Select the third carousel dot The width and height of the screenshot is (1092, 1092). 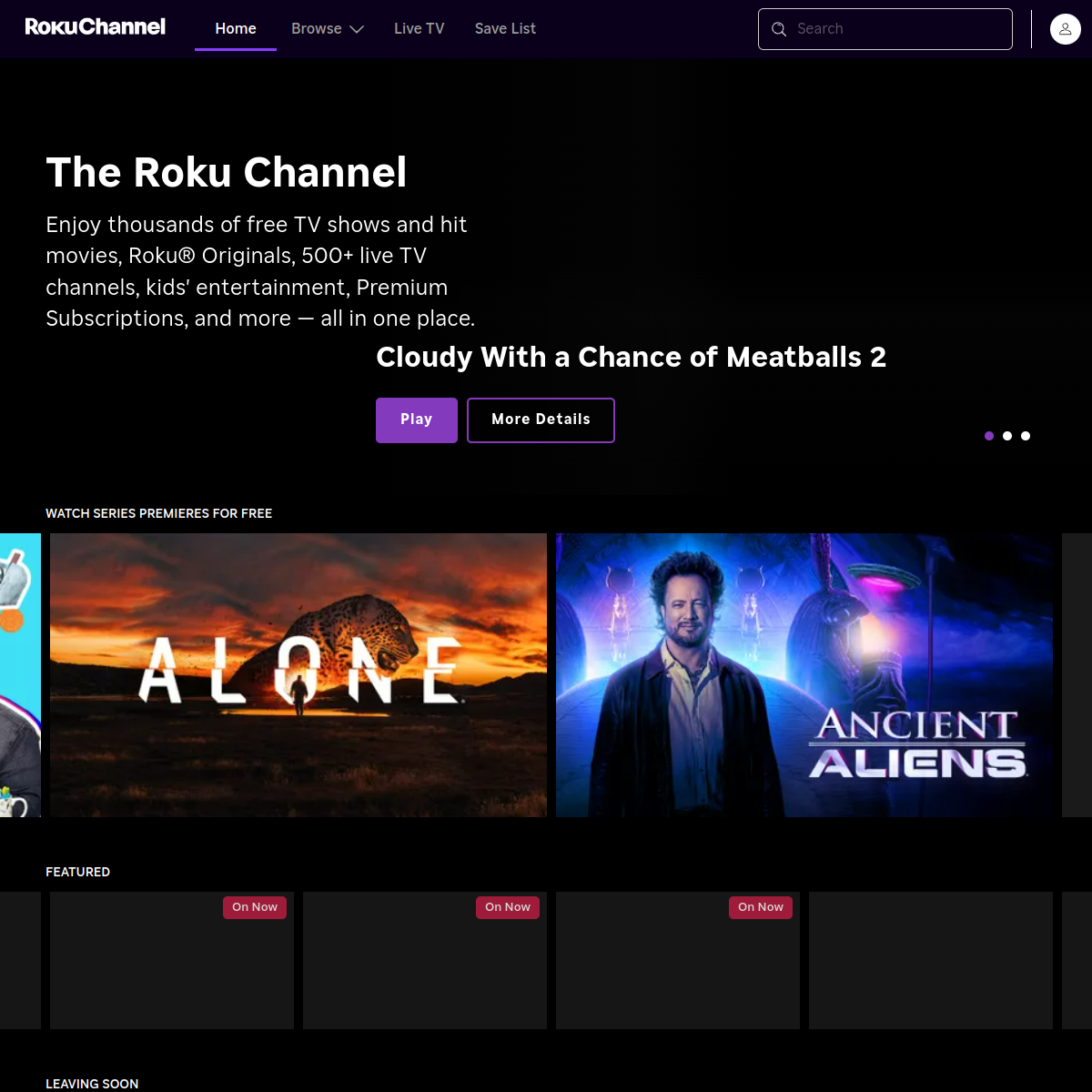click(1026, 436)
